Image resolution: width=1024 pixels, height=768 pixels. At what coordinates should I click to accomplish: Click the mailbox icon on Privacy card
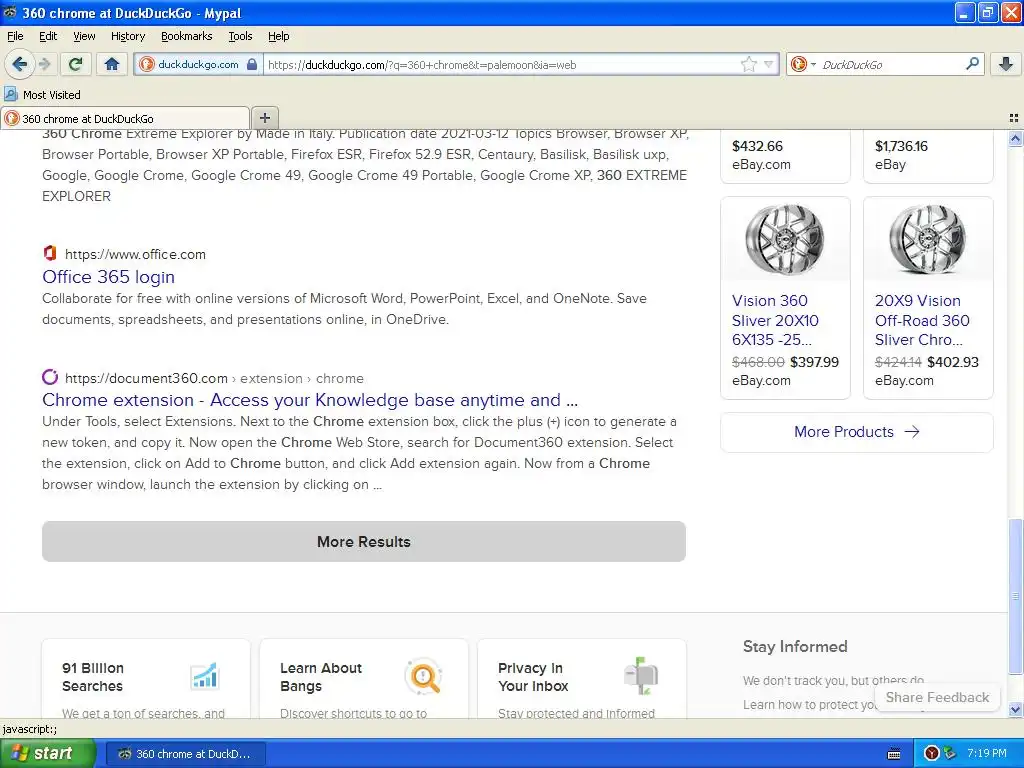click(x=641, y=676)
